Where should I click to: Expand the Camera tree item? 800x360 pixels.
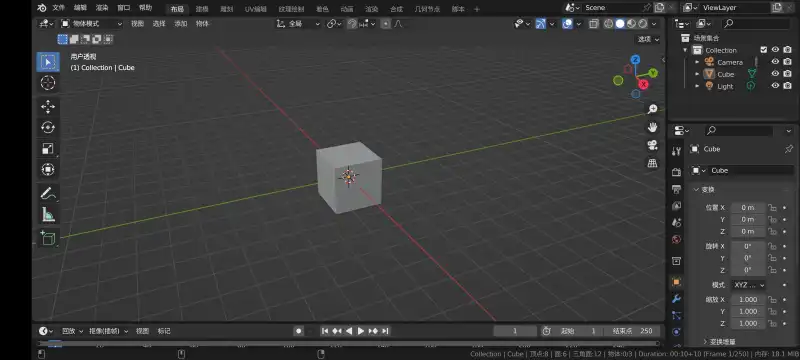[697, 62]
